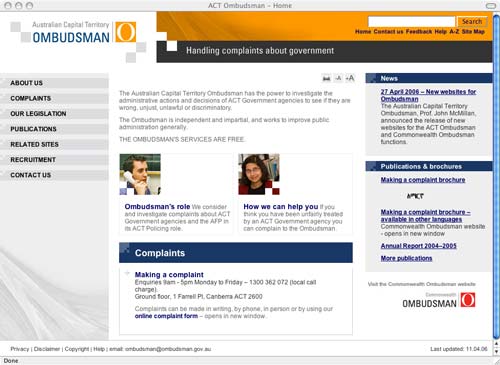Click the ombudsman email address link
The height and width of the screenshot is (365, 500).
tap(168, 349)
